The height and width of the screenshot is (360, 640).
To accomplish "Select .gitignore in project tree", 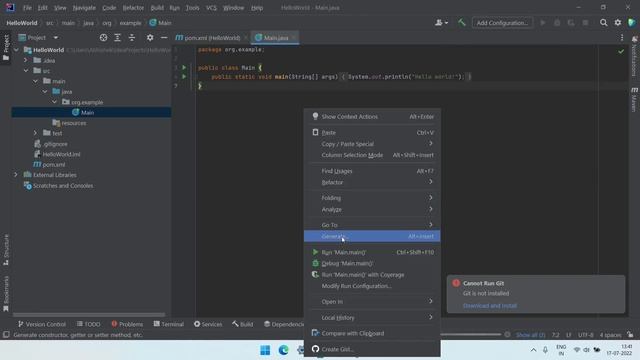I will point(55,144).
